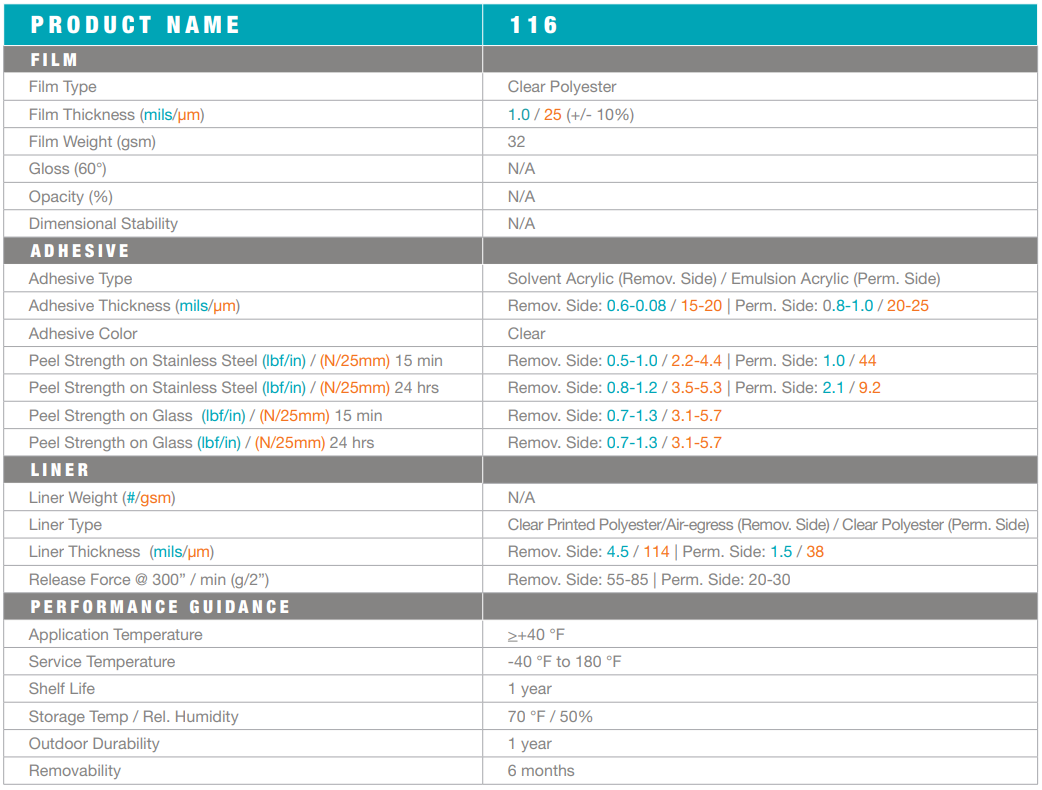This screenshot has height=790, width=1042.
Task: Select the 'Release Force @ 300" / min' label
Action: coord(149,581)
